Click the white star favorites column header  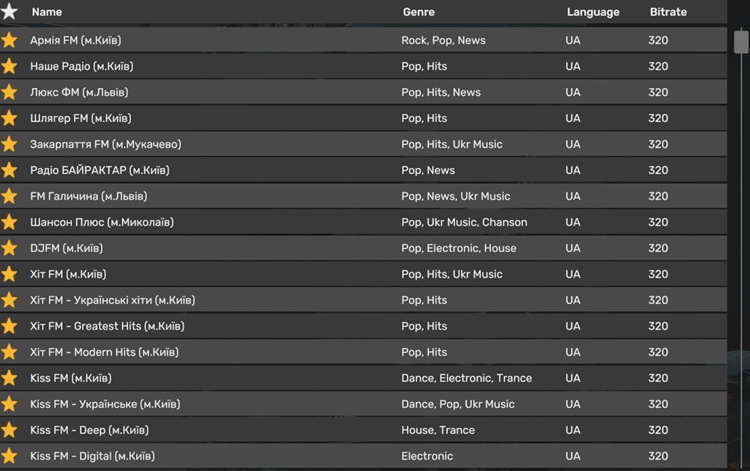coord(10,12)
